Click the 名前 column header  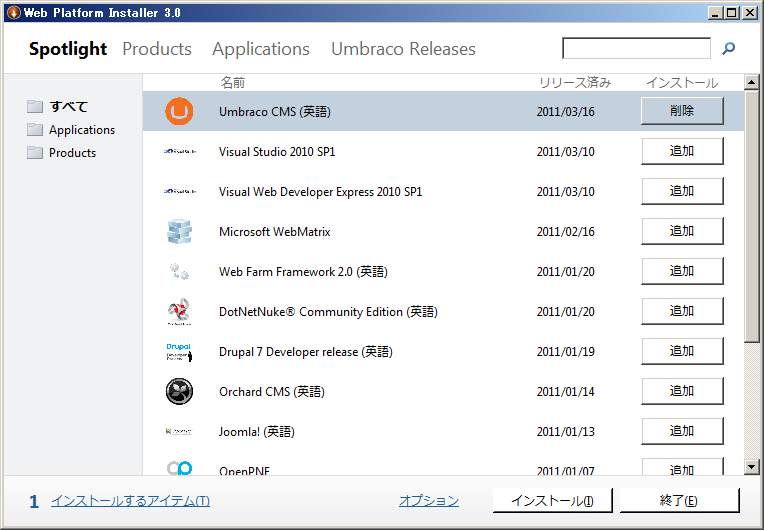pos(232,83)
